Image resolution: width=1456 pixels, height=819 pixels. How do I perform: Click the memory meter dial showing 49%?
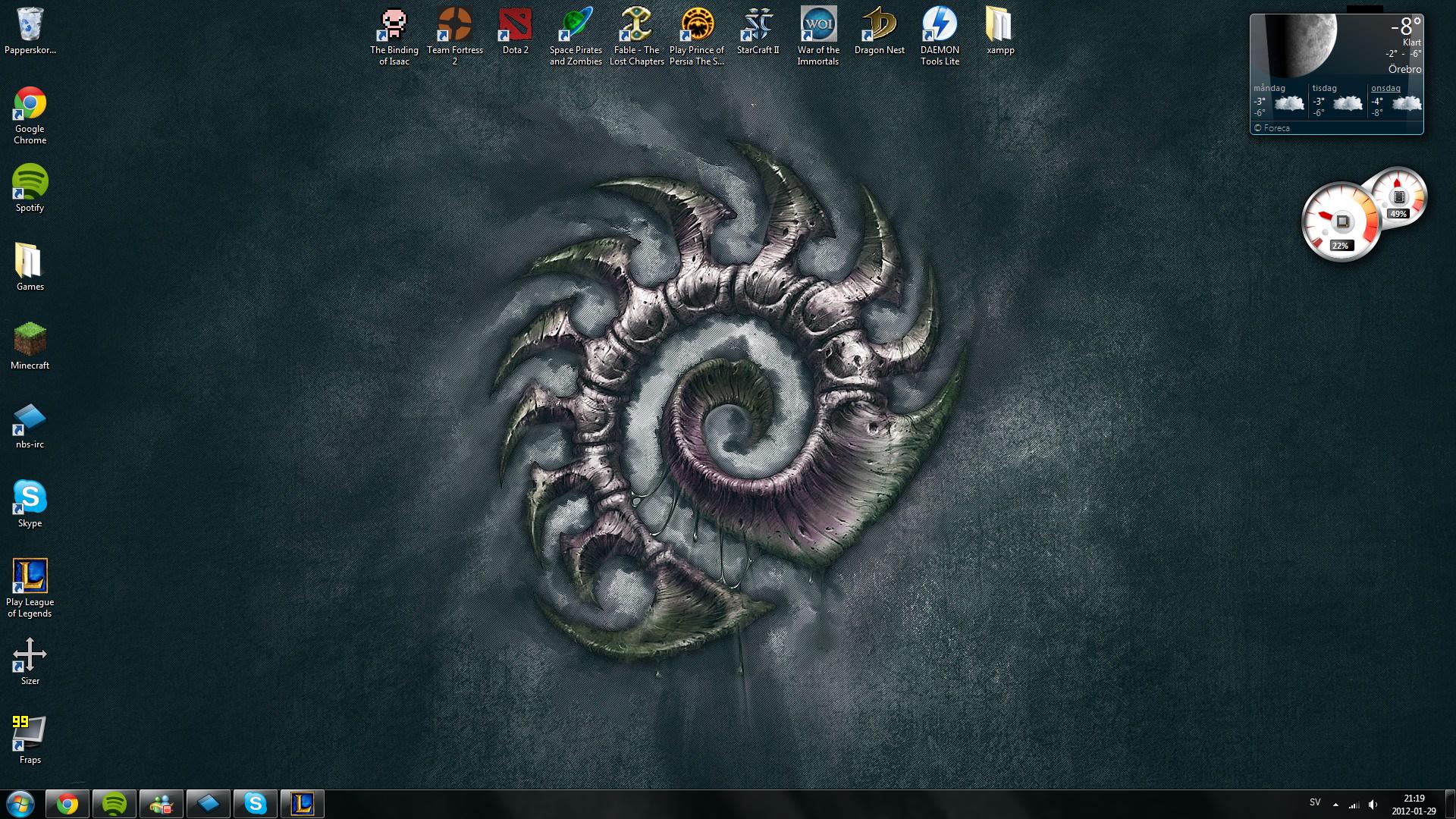point(1401,196)
